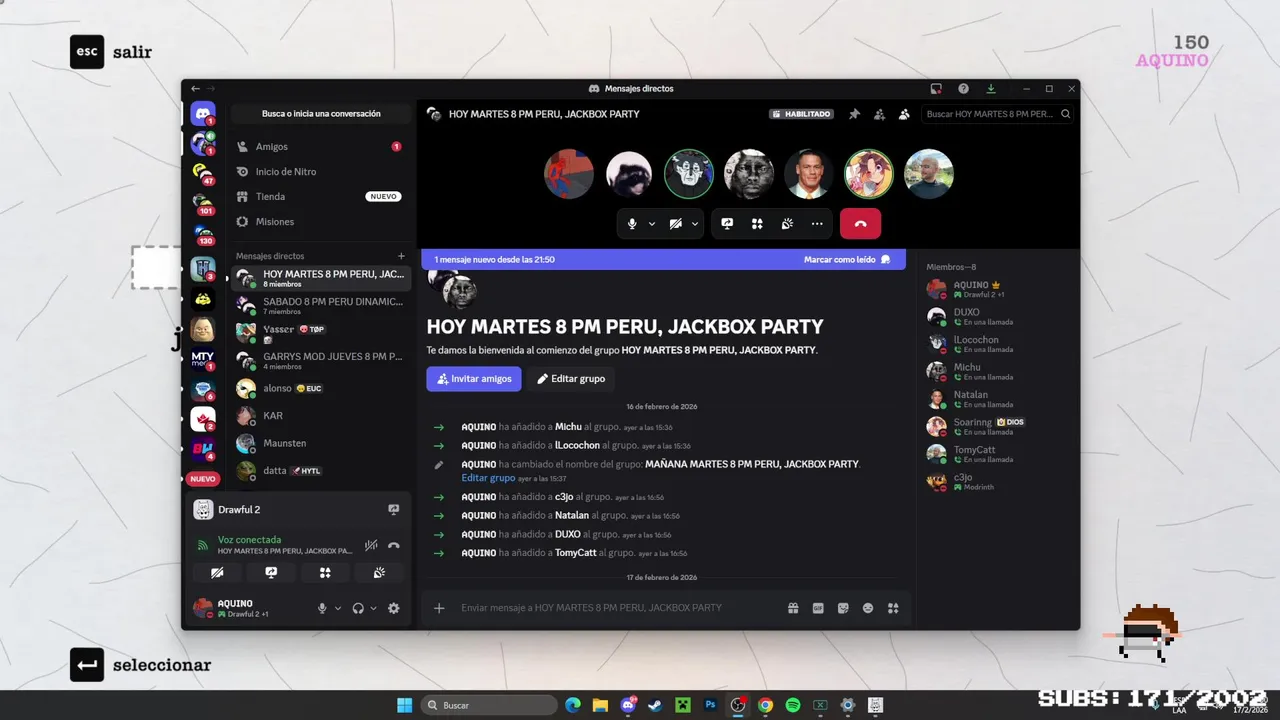This screenshot has width=1280, height=720.
Task: Disconnect from voice in the Voz conectada panel
Action: pos(394,545)
